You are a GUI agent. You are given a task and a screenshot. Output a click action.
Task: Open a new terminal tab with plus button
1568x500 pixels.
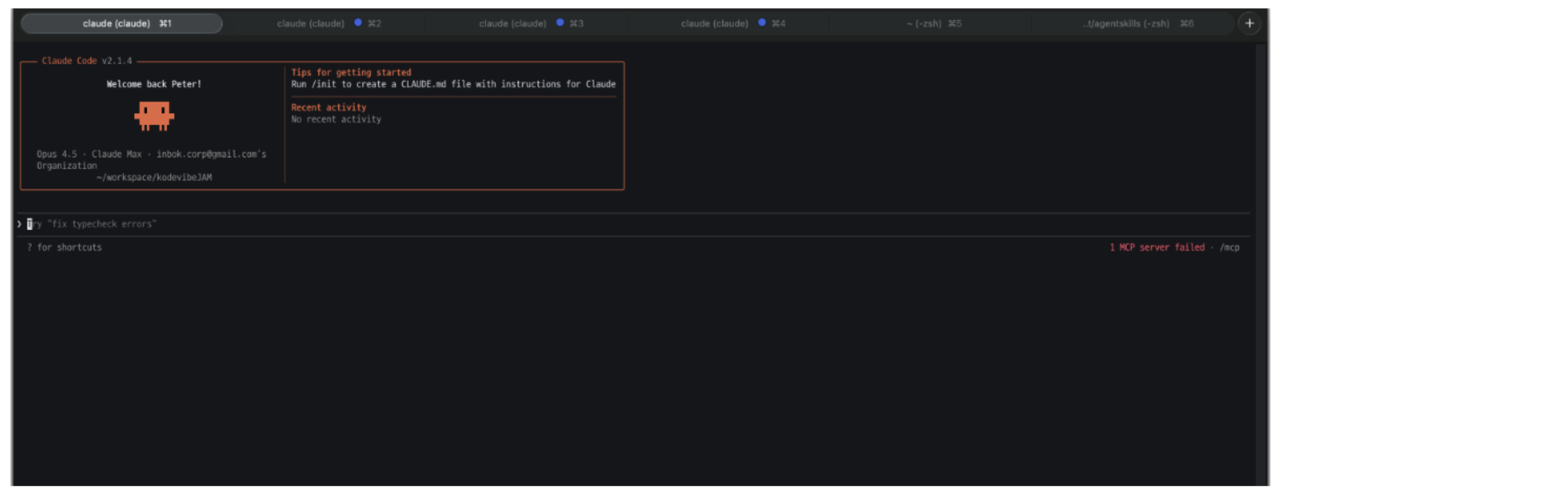(x=1249, y=23)
